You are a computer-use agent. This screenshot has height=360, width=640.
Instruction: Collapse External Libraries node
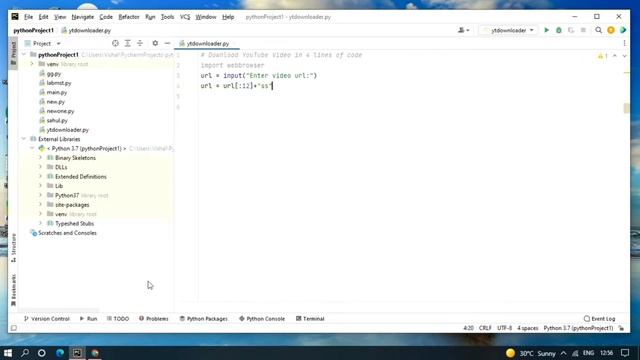[24, 139]
